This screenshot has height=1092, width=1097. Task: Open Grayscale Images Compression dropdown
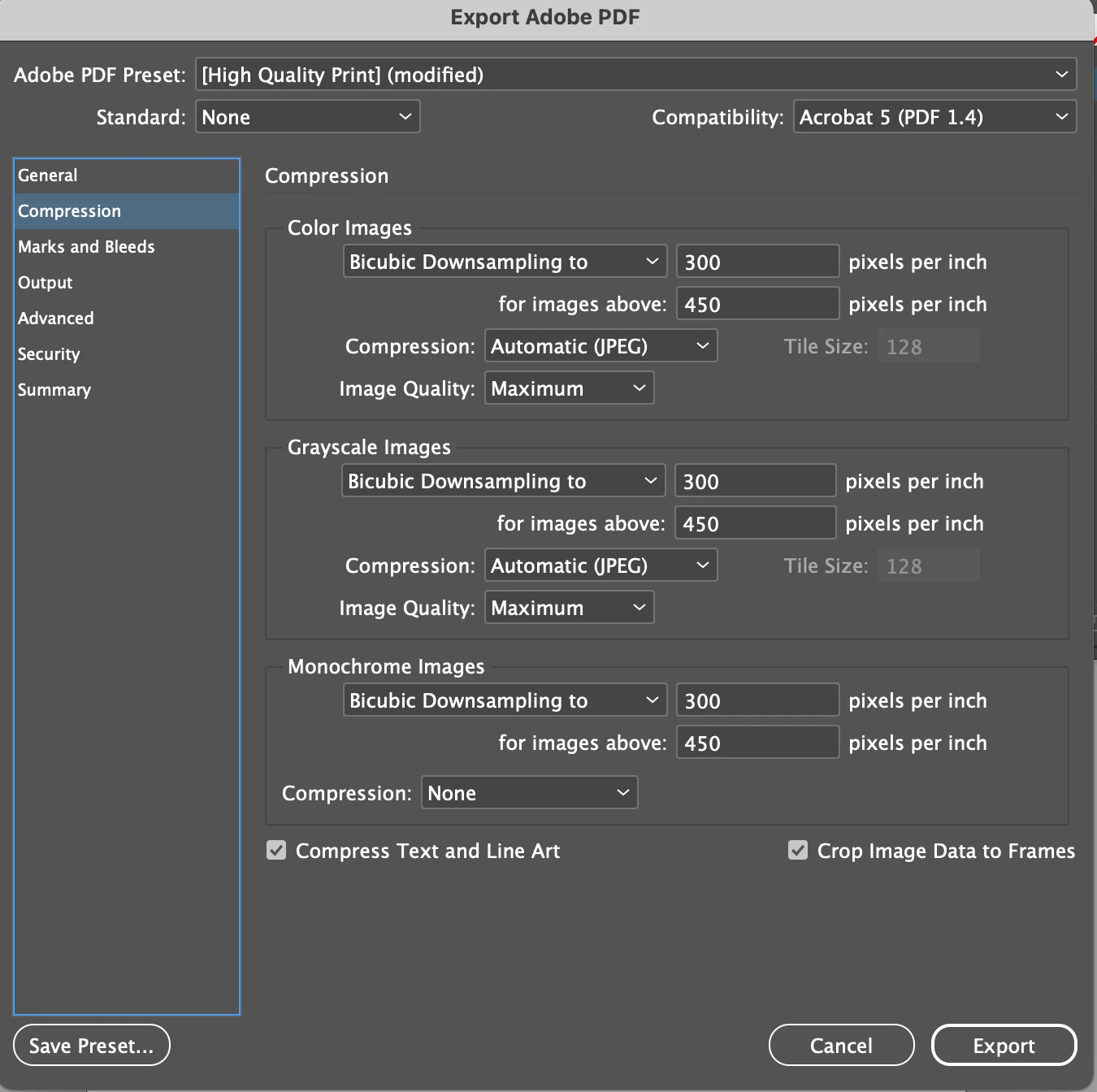(601, 565)
